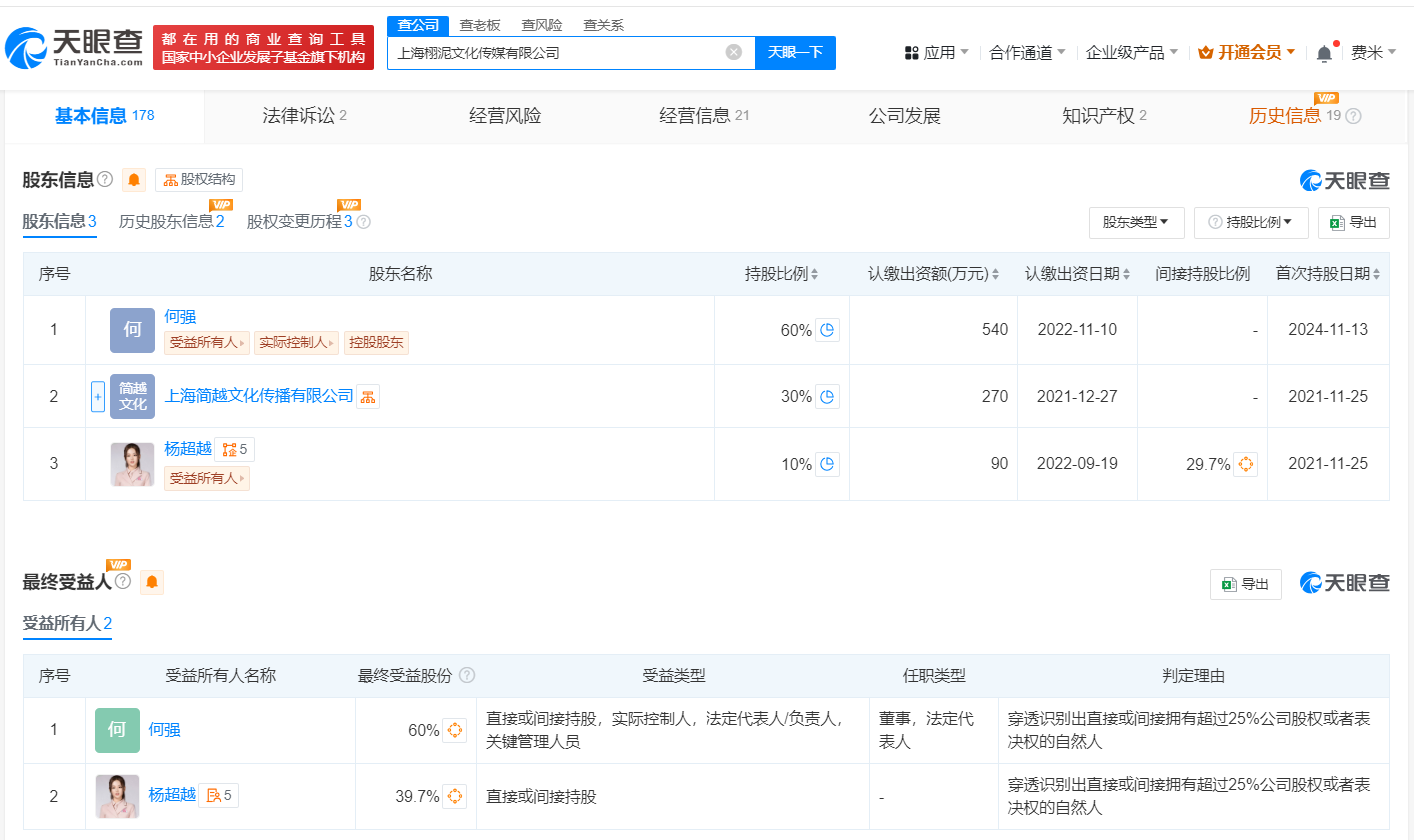Open the pie chart icon beside 10% shareholding

pyautogui.click(x=827, y=464)
